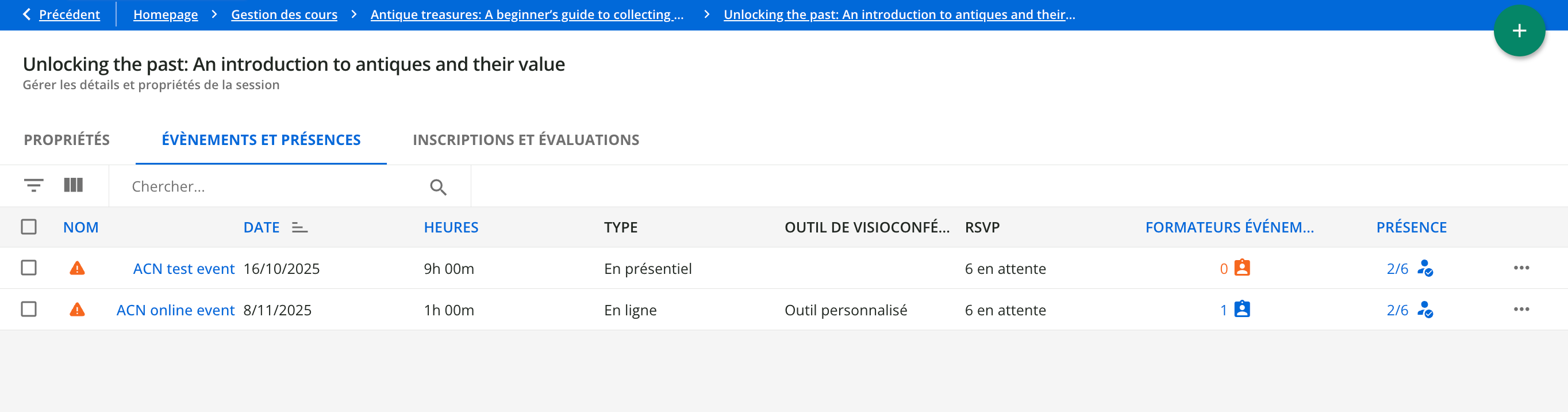Screen dimensions: 1568x412
Task: Select the ACN test event checkbox
Action: (29, 268)
